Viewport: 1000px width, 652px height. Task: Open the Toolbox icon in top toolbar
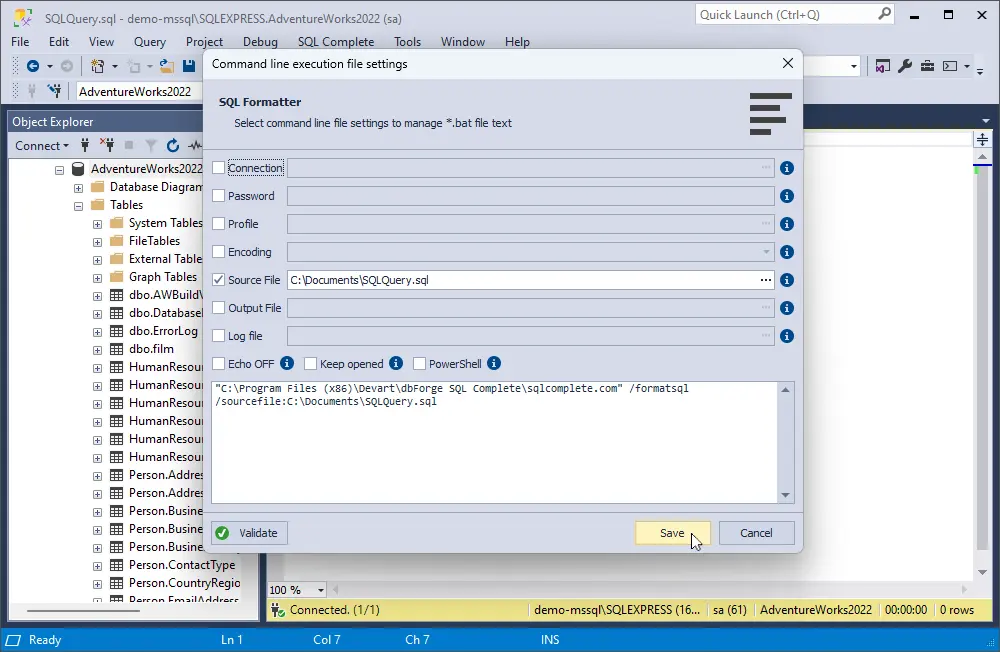click(929, 65)
